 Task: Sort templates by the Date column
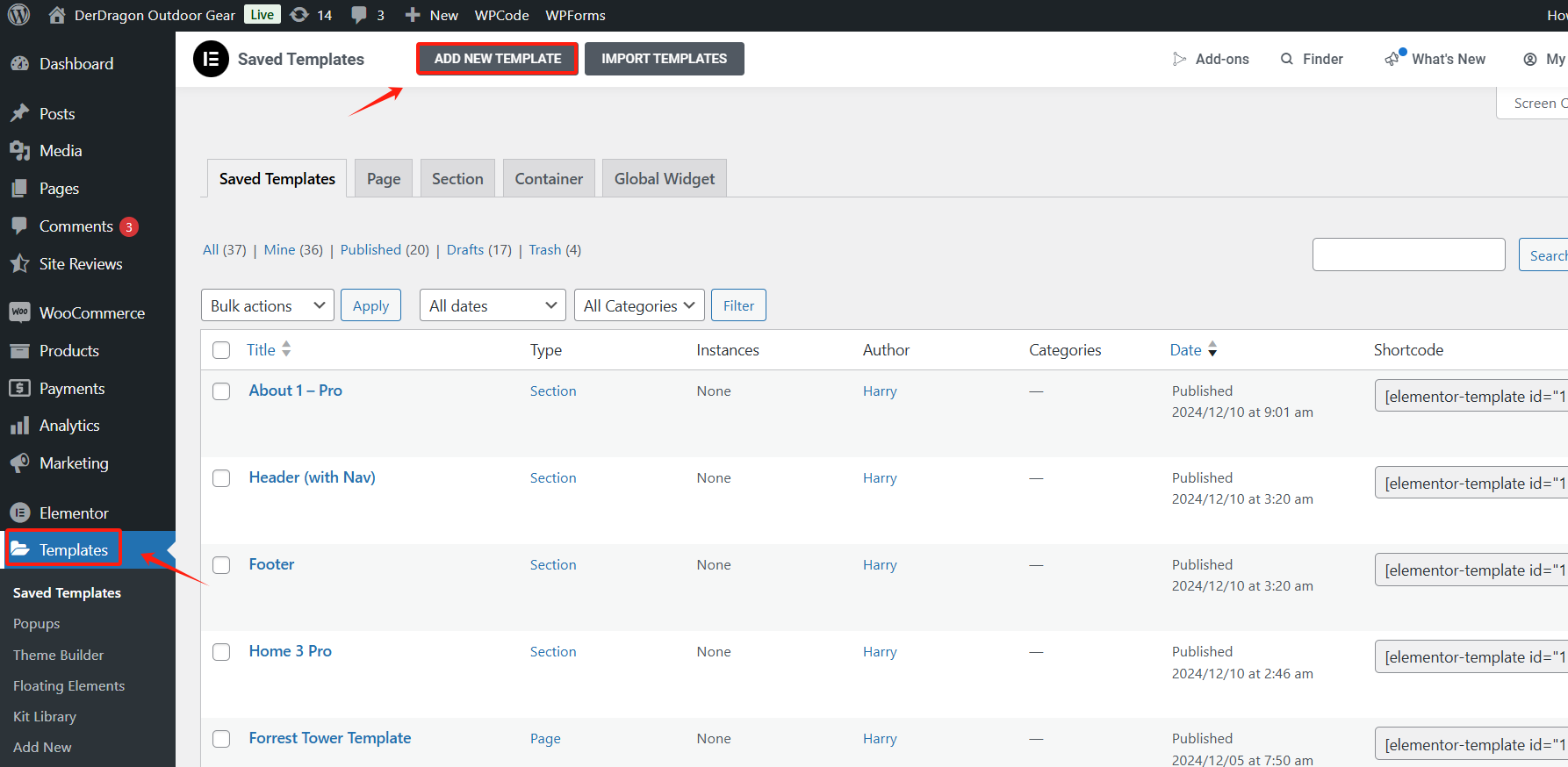pyautogui.click(x=1185, y=350)
